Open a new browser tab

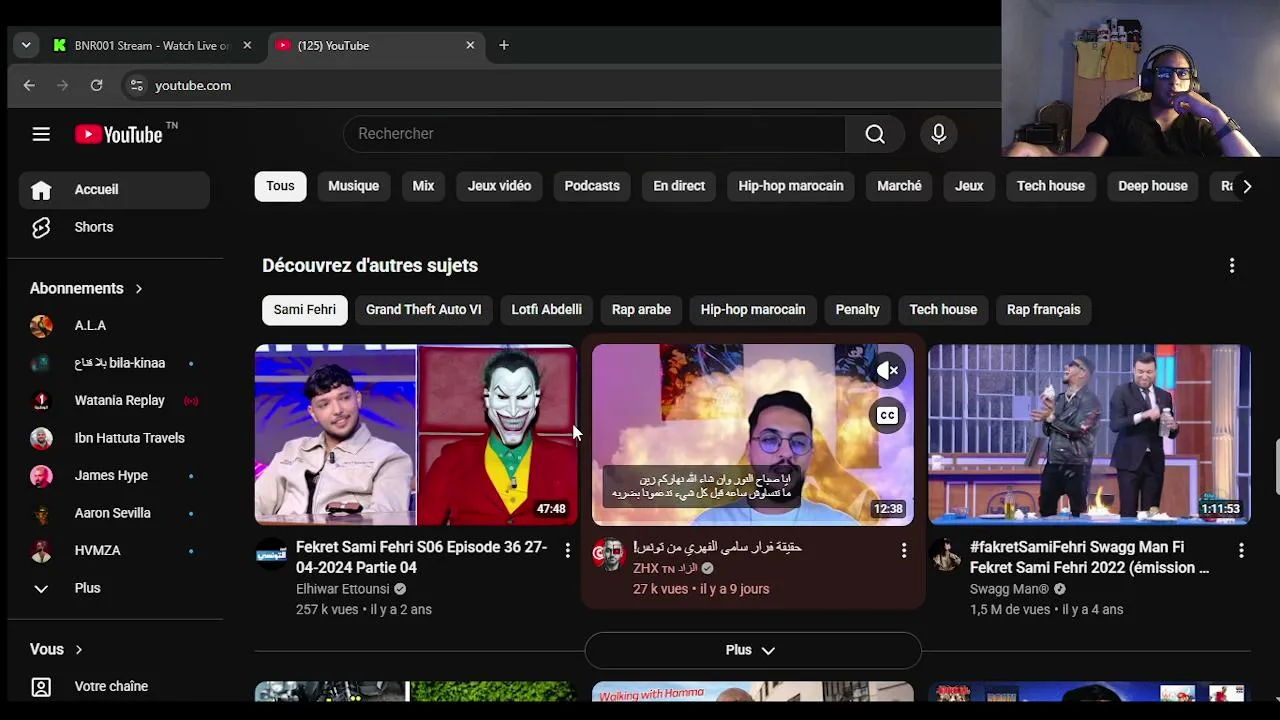(504, 45)
